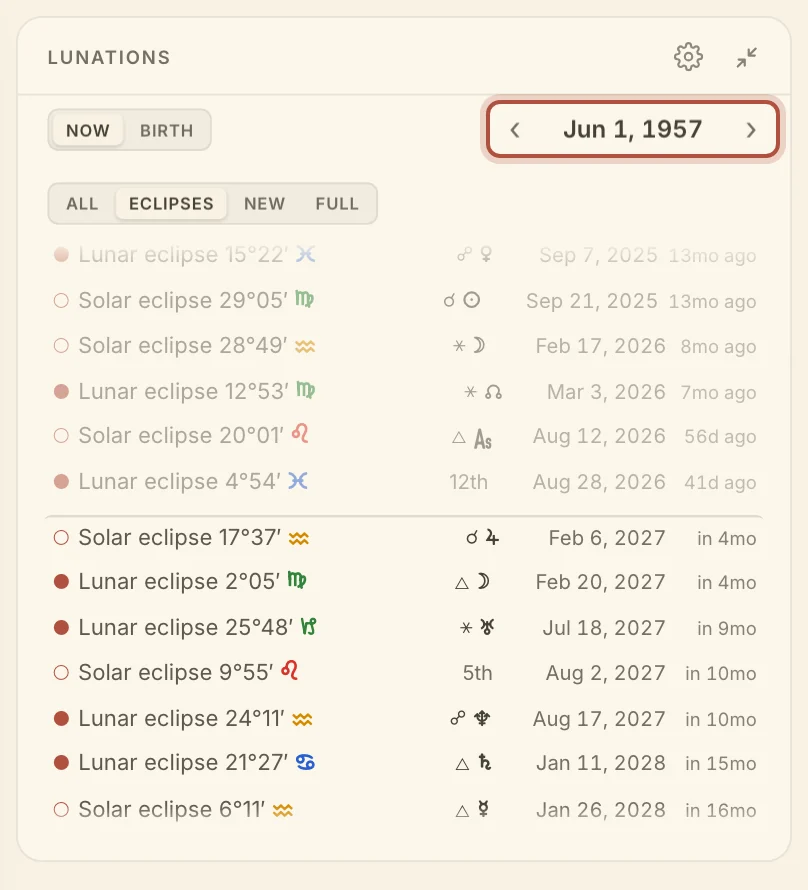Click trine Saturn aspect on Jan 11, 2028 row
Viewport: 808px width, 890px height.
click(x=474, y=762)
